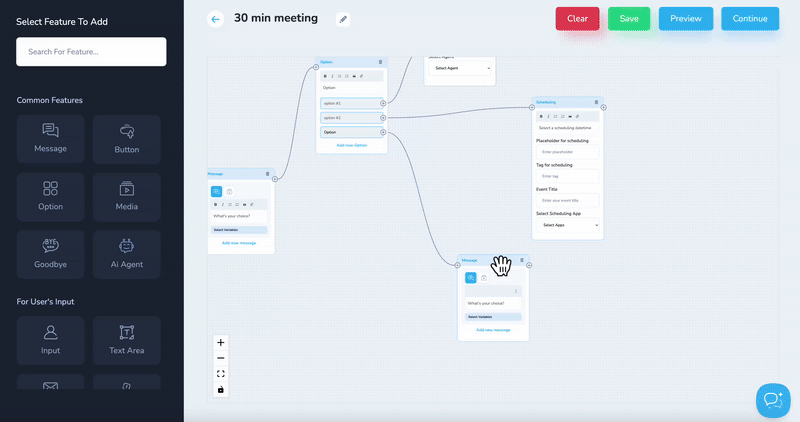Choose the Message feature from Common Features
The width and height of the screenshot is (800, 422).
(x=50, y=139)
